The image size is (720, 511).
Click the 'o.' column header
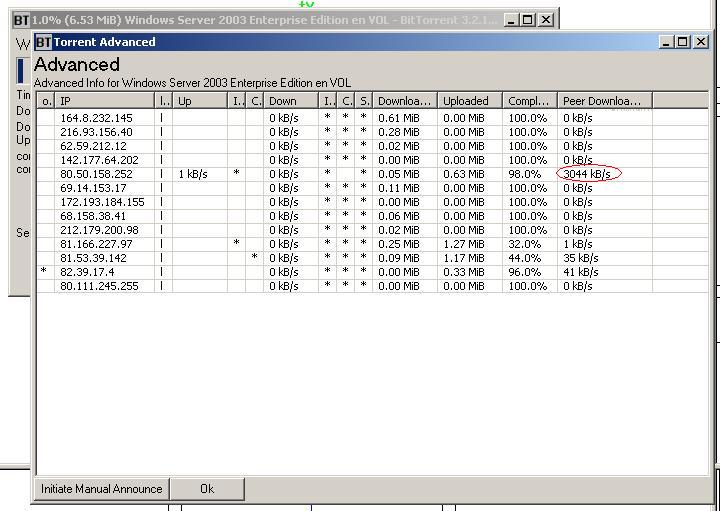(46, 101)
